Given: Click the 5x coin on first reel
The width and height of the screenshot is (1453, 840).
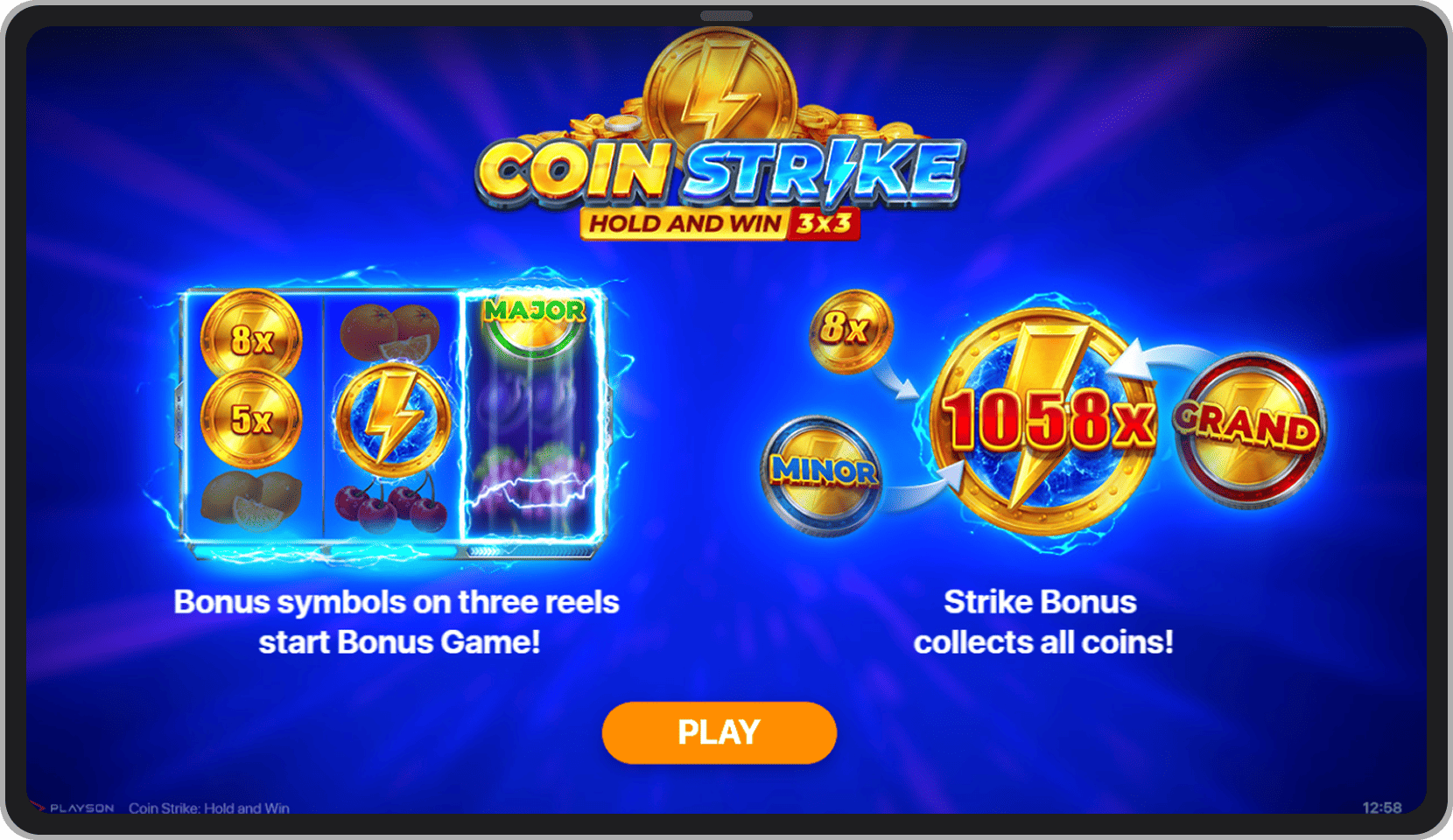Looking at the screenshot, I should click(x=251, y=418).
